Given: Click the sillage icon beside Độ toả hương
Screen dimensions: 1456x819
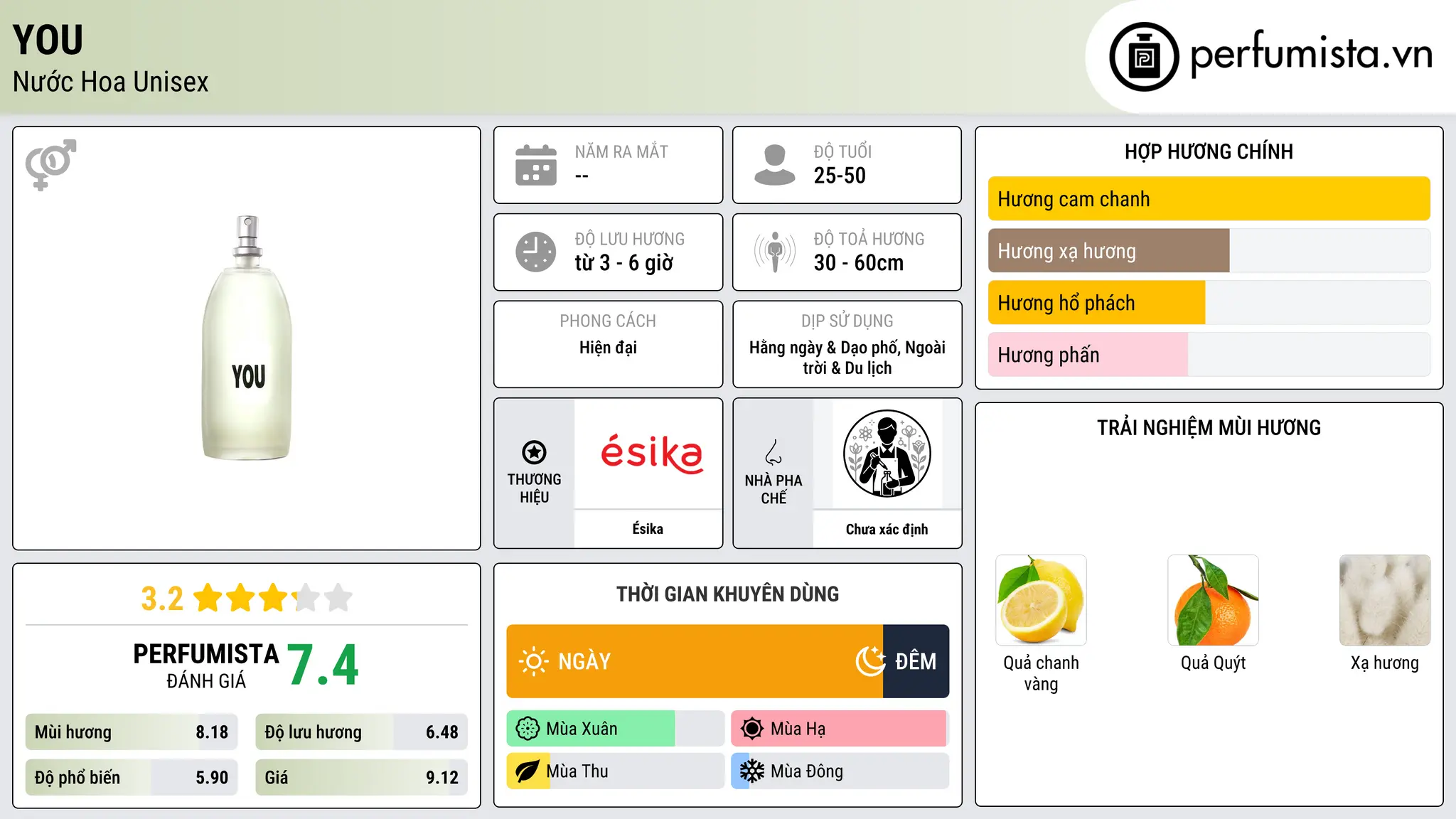Looking at the screenshot, I should [775, 252].
